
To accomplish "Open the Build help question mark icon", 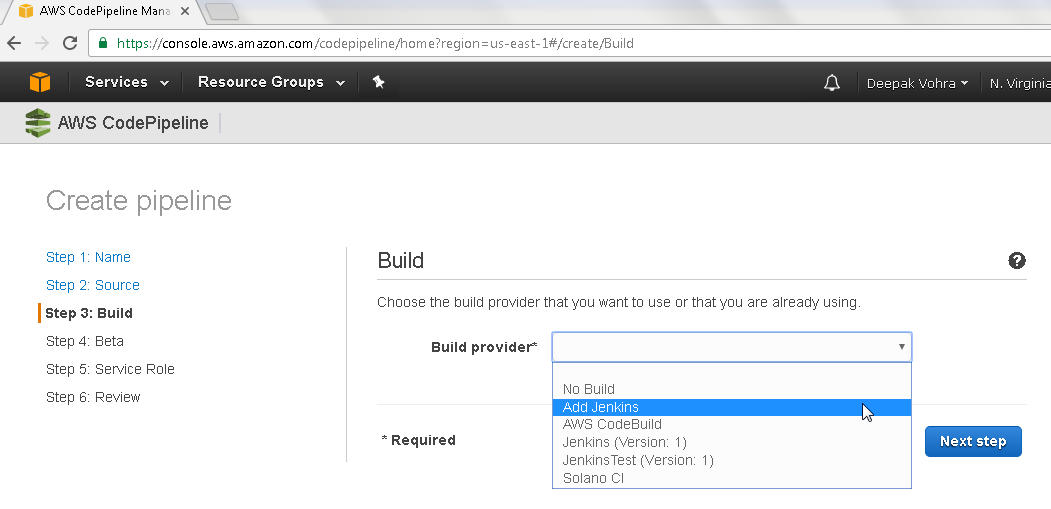I will [x=1017, y=261].
